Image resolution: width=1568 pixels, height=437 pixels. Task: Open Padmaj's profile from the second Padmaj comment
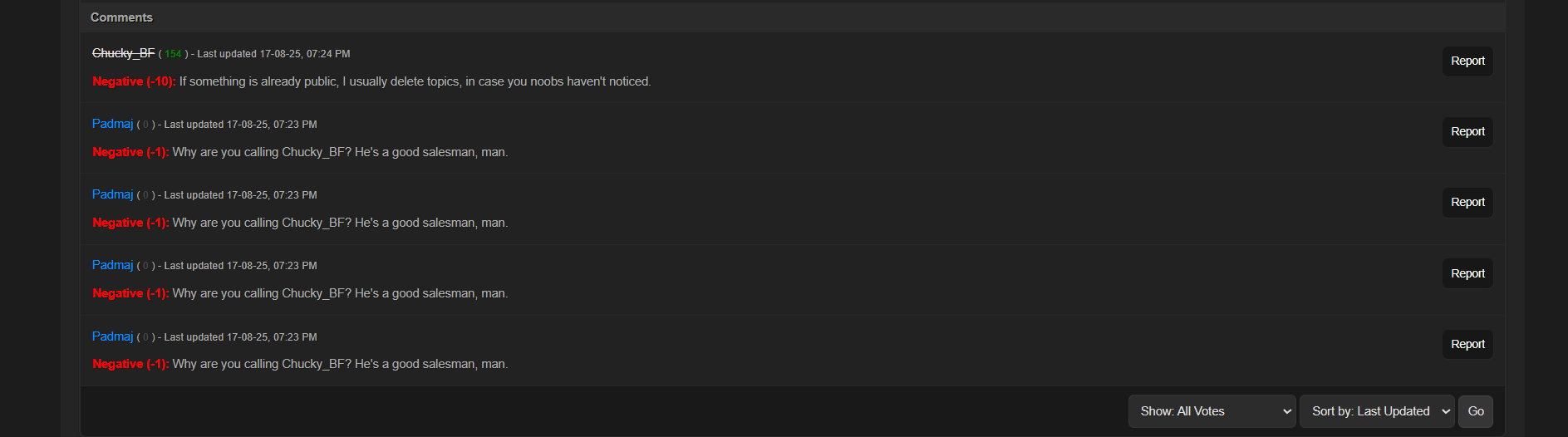(112, 194)
